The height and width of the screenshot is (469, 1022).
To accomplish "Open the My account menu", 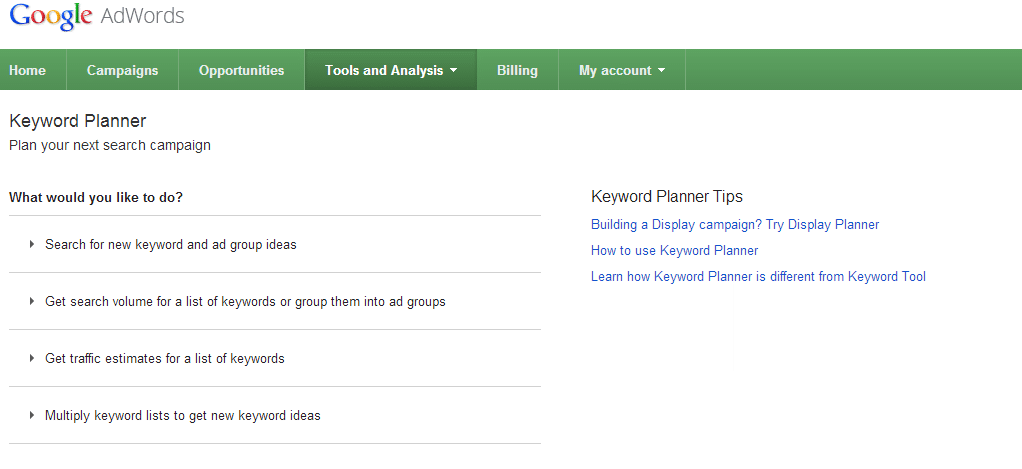I will pyautogui.click(x=622, y=70).
